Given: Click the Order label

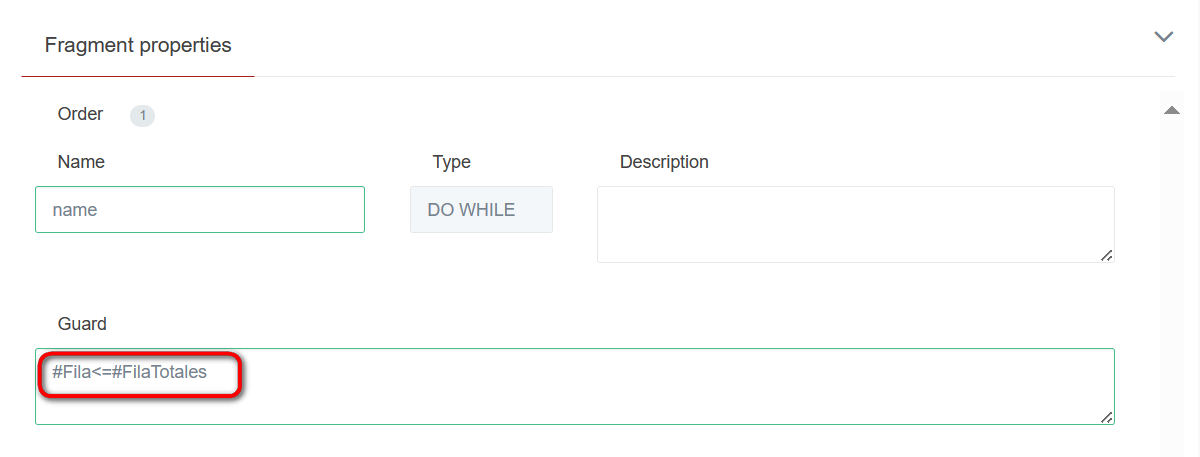Looking at the screenshot, I should pyautogui.click(x=80, y=114).
